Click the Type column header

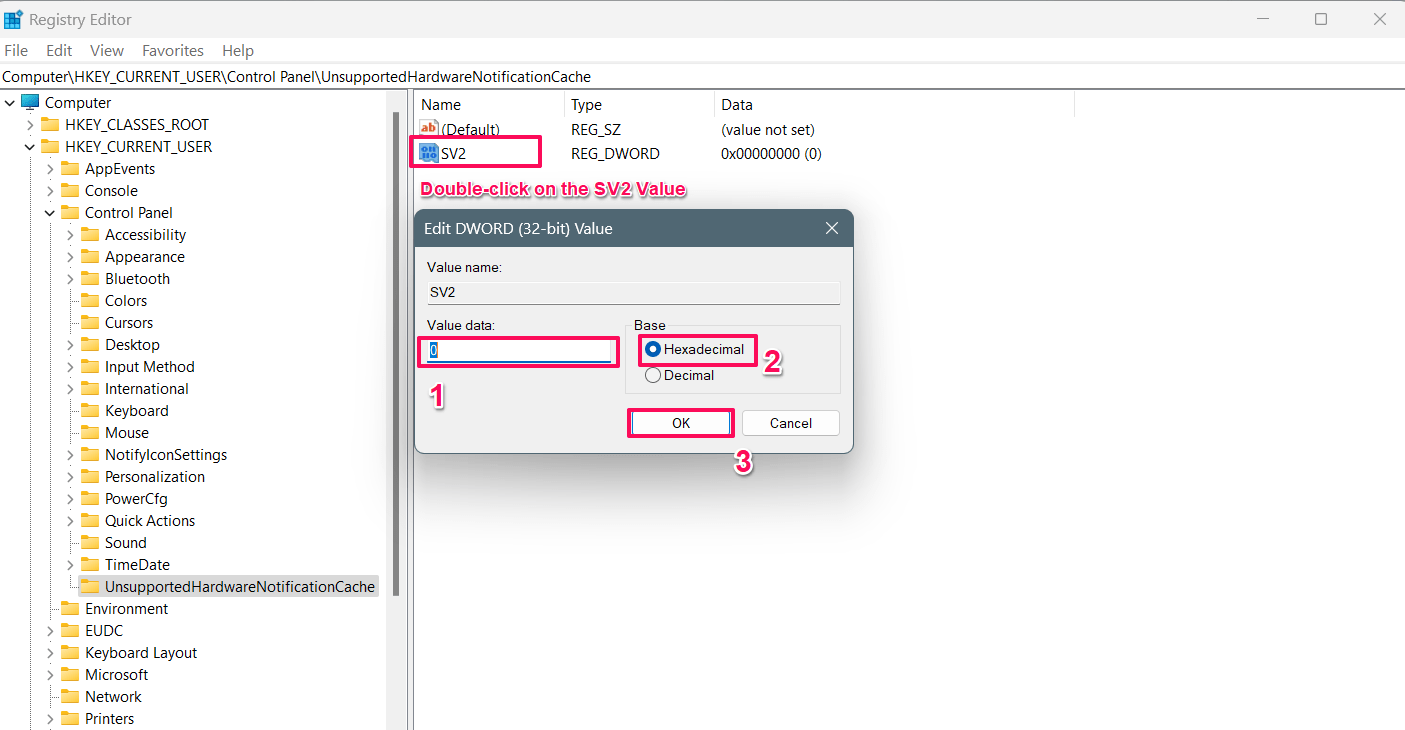(640, 104)
